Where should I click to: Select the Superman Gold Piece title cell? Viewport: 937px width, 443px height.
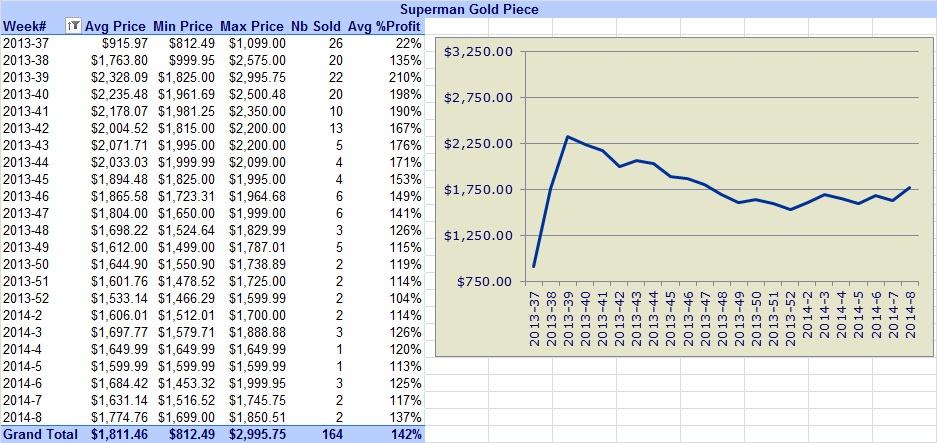tap(468, 9)
